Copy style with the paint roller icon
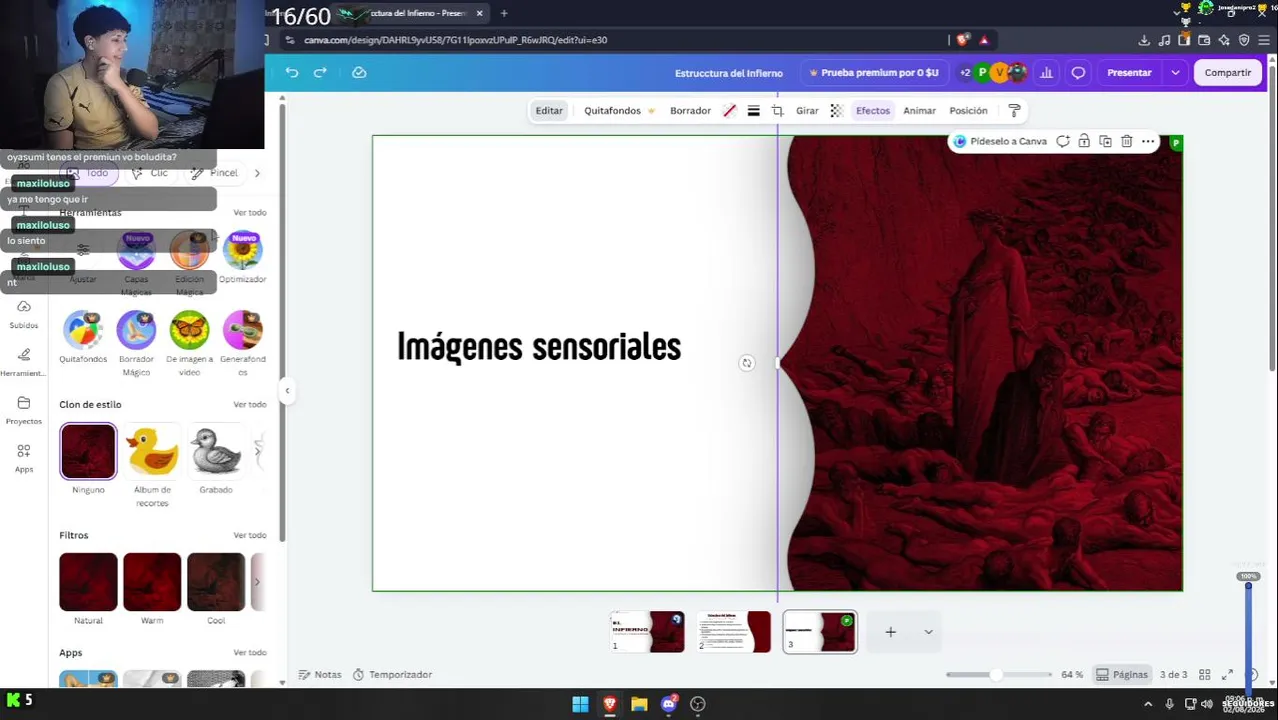The height and width of the screenshot is (720, 1278). pos(1013,111)
